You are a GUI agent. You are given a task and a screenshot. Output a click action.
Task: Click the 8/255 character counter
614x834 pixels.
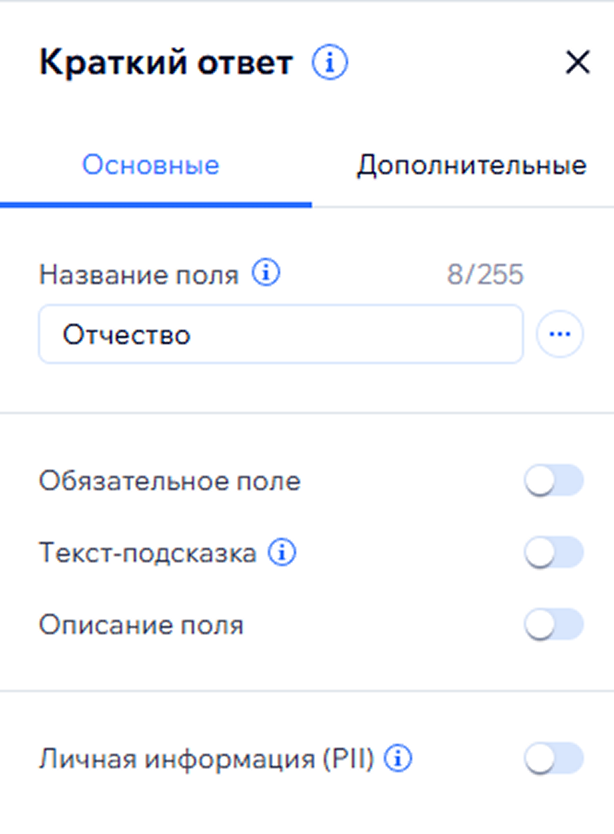pyautogui.click(x=485, y=275)
